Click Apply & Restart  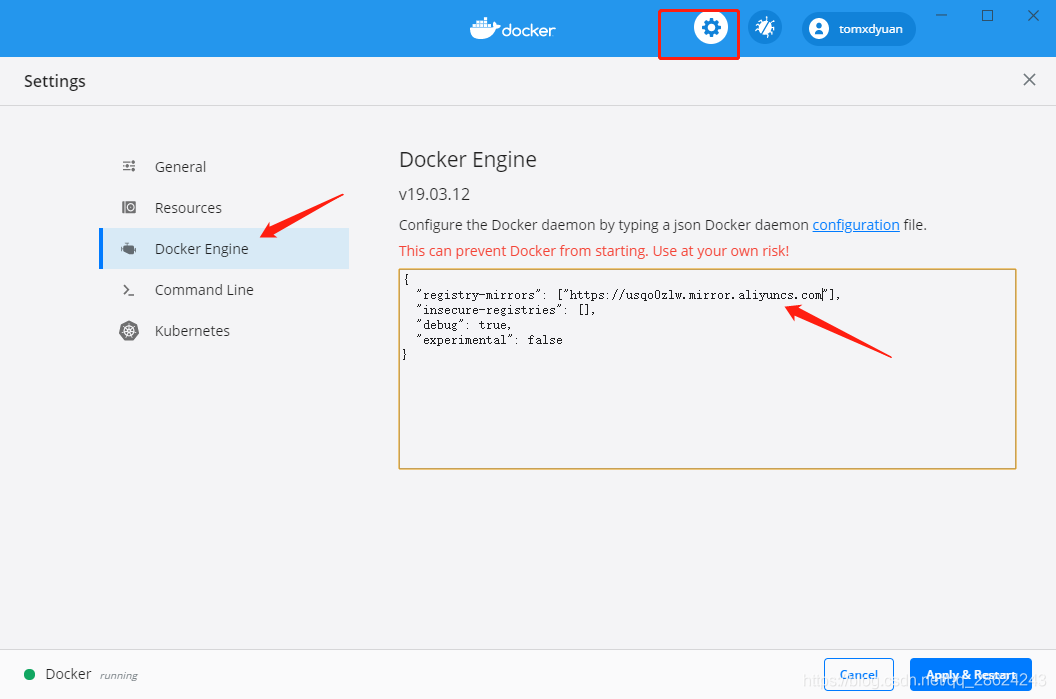970,674
